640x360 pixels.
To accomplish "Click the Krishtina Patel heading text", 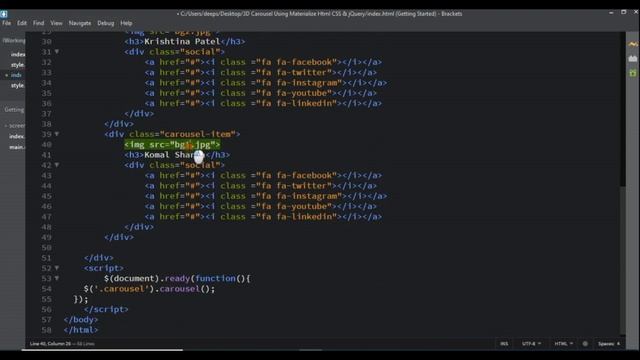I will pos(182,42).
